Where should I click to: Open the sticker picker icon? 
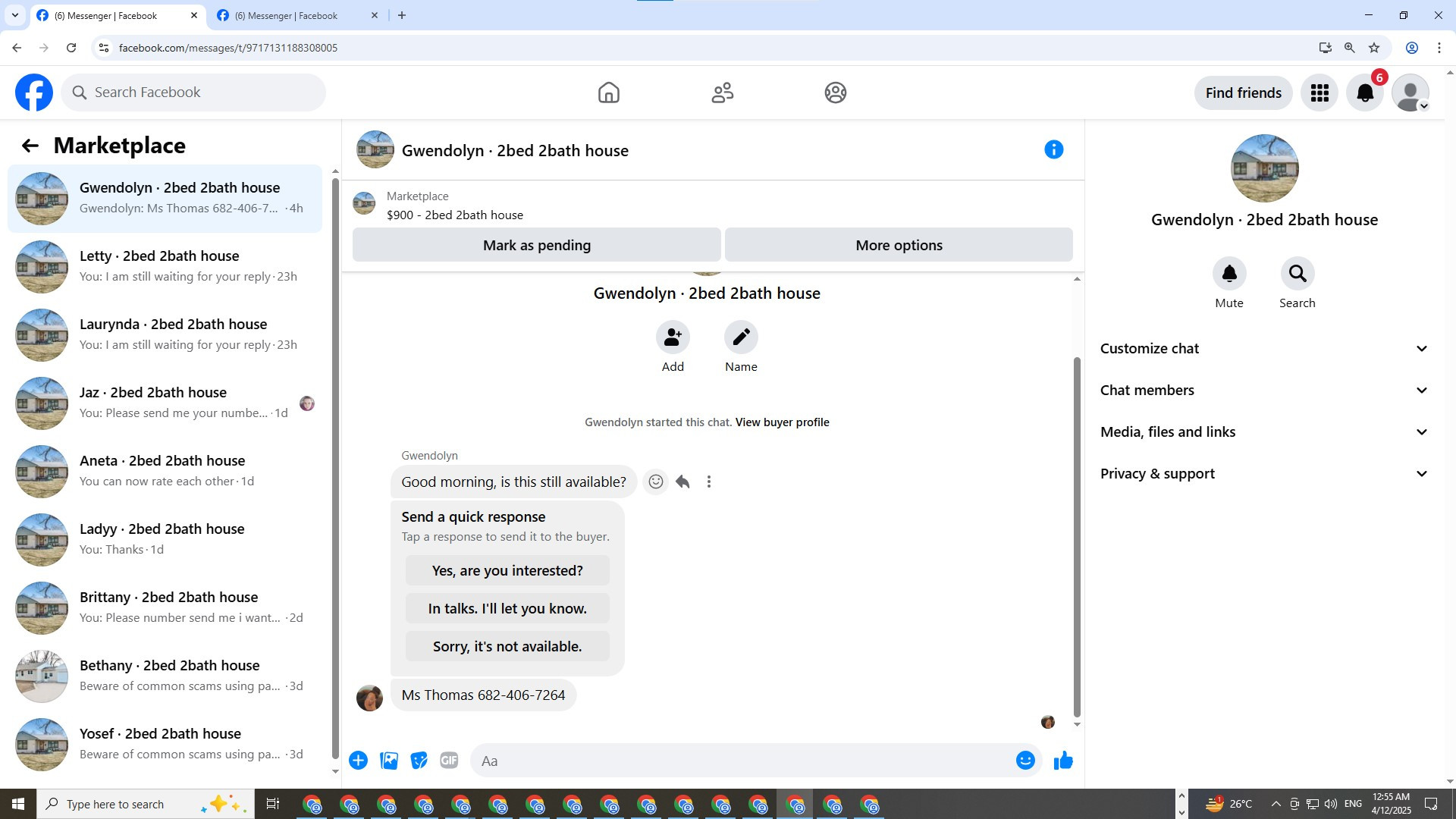coord(419,761)
